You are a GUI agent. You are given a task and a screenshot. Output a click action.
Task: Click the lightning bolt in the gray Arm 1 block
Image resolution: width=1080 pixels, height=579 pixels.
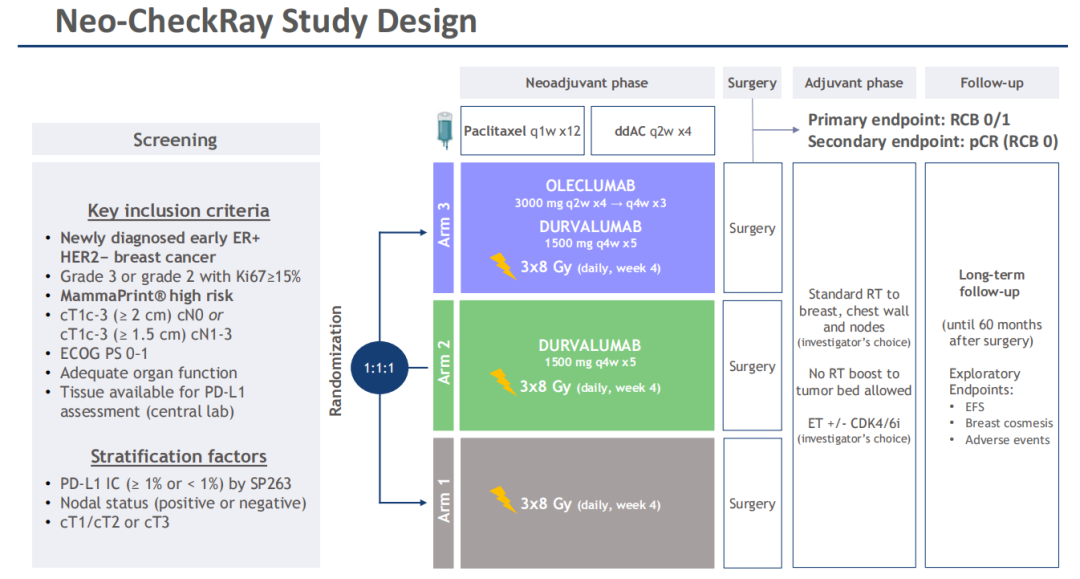click(502, 501)
